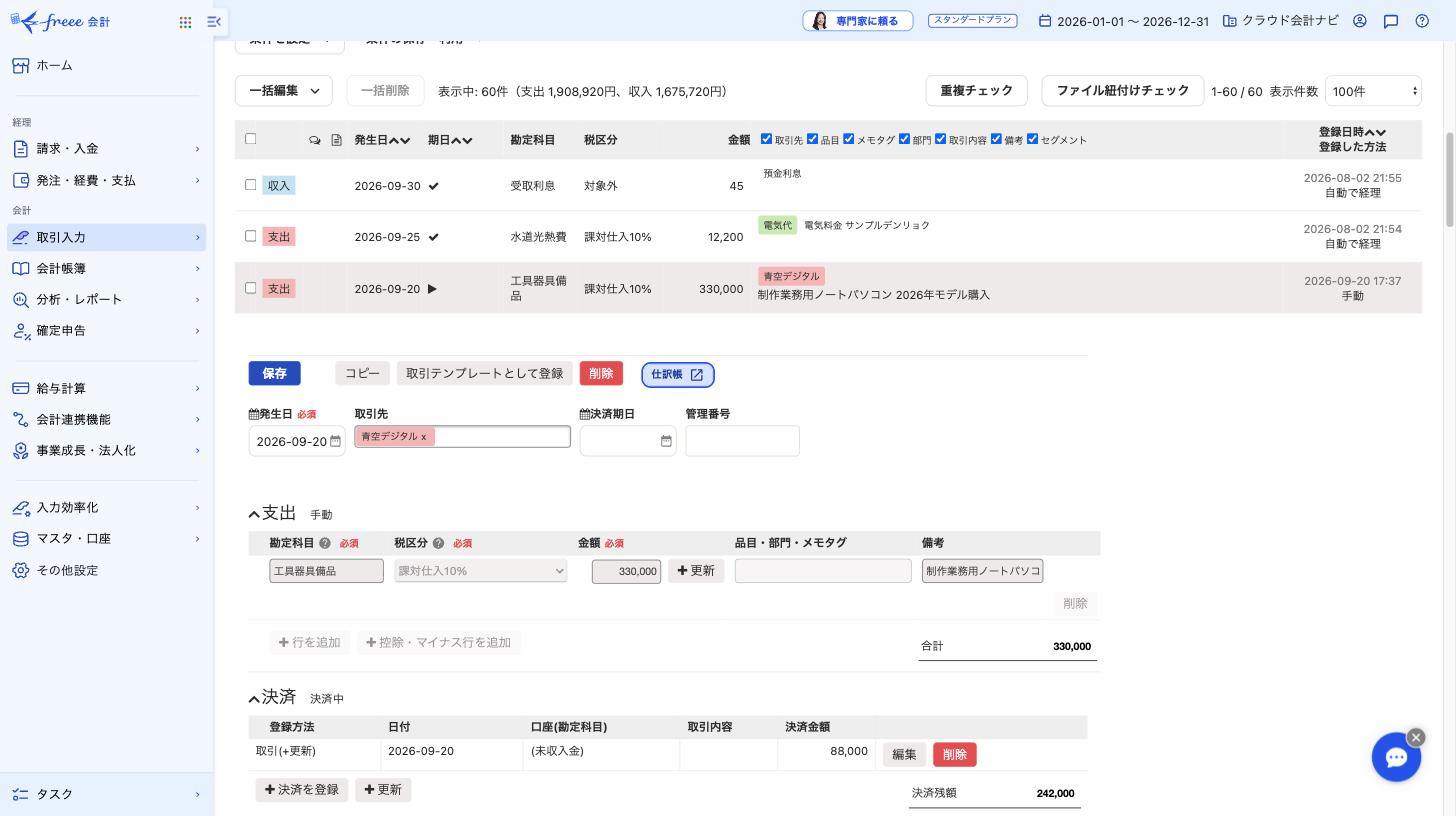Toggle the 取引先 column checkbox
This screenshot has width=1456, height=816.
766,139
